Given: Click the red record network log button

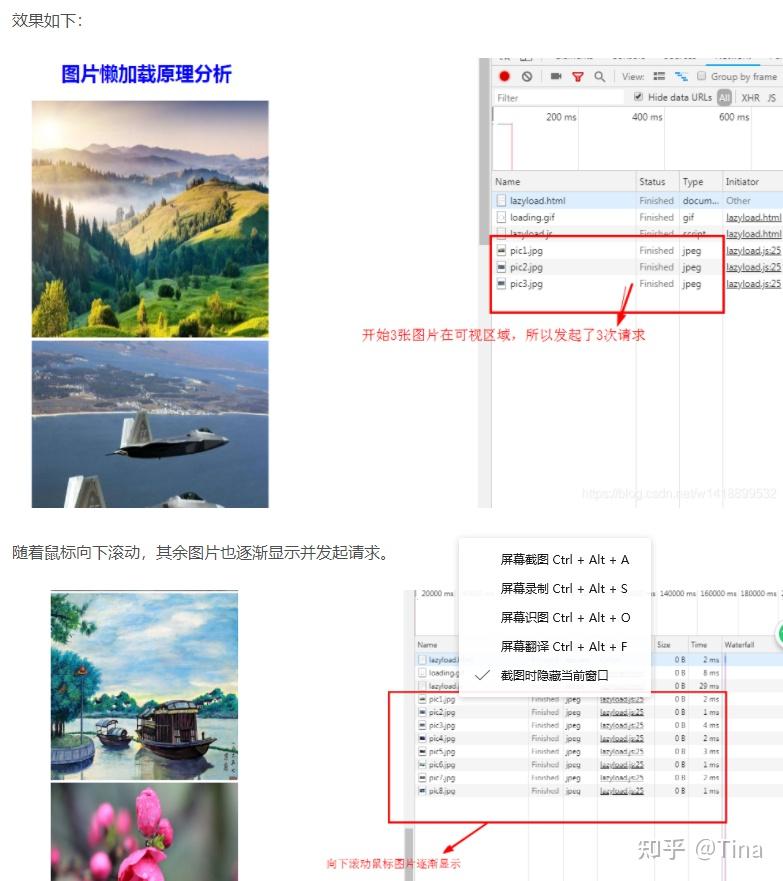Looking at the screenshot, I should point(504,76).
